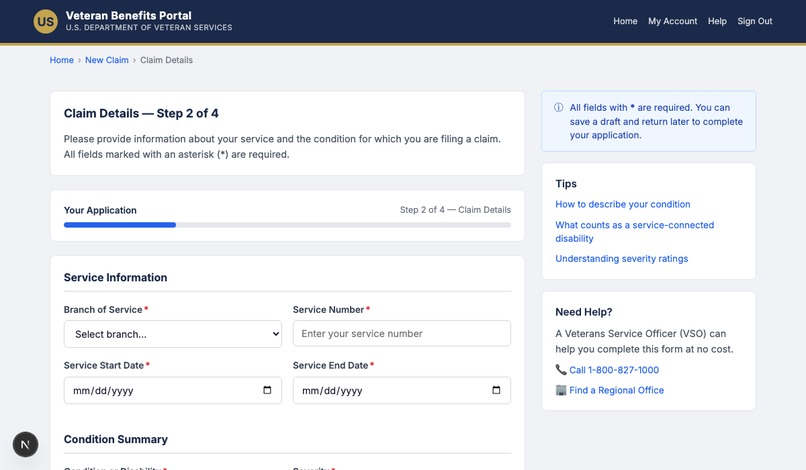Go to Home in the top navigation

[x=625, y=21]
